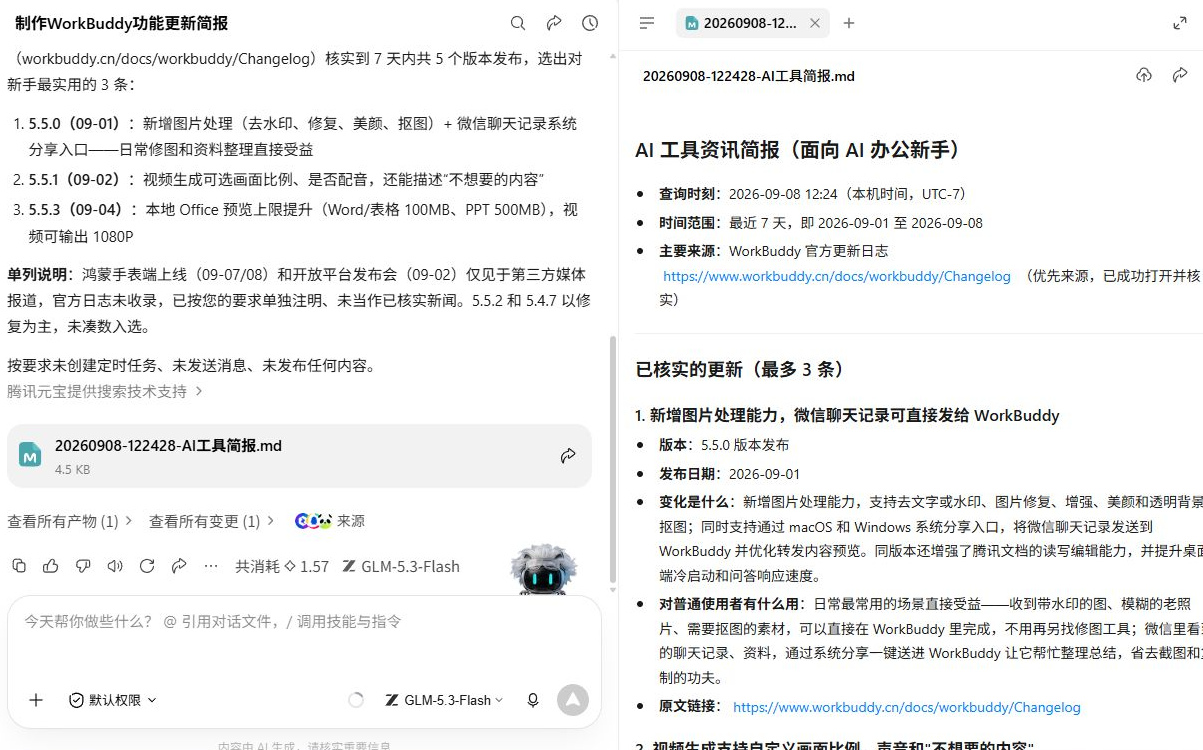Regenerate the response with refresh icon
1203x750 pixels.
[147, 566]
